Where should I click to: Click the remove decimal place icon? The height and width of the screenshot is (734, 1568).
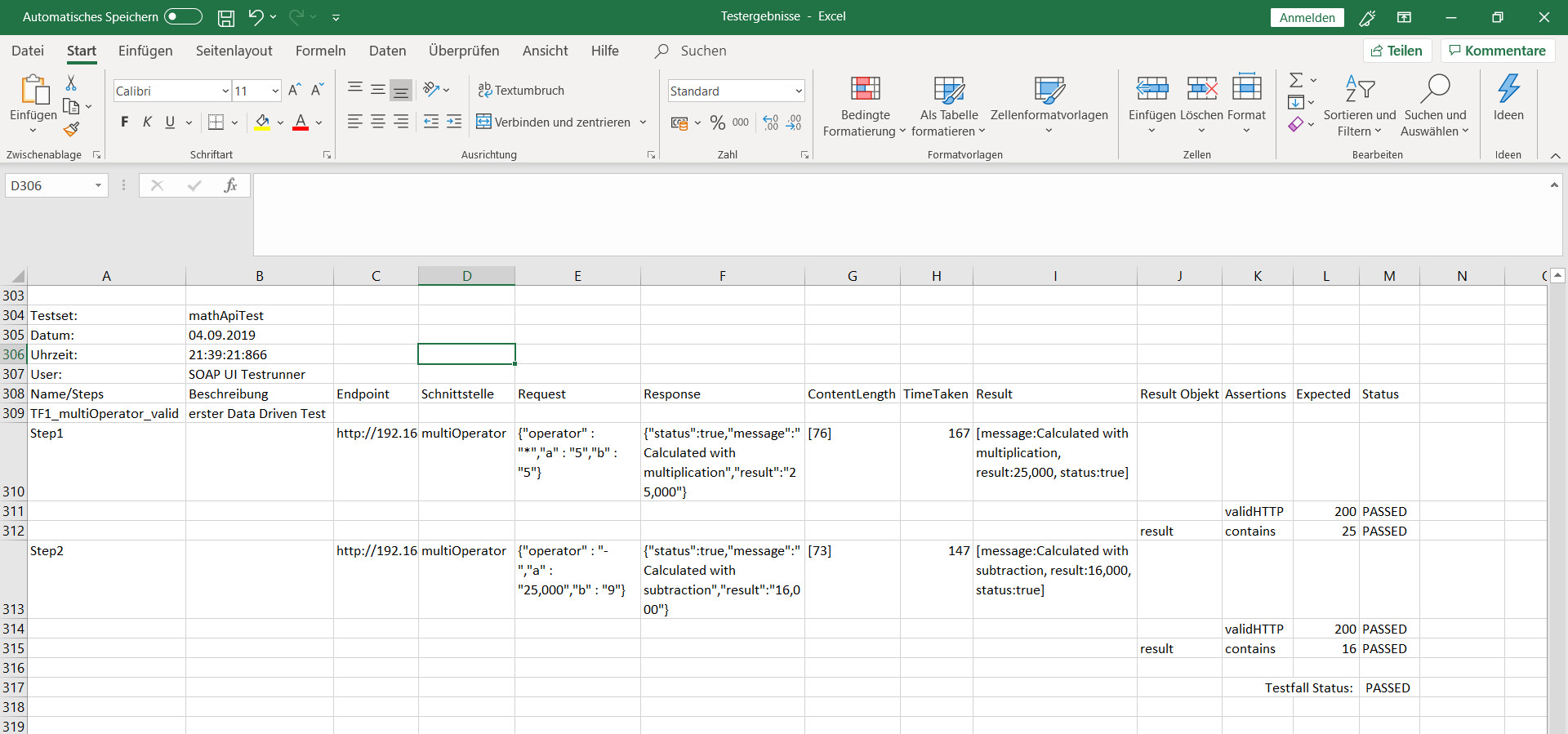[794, 122]
